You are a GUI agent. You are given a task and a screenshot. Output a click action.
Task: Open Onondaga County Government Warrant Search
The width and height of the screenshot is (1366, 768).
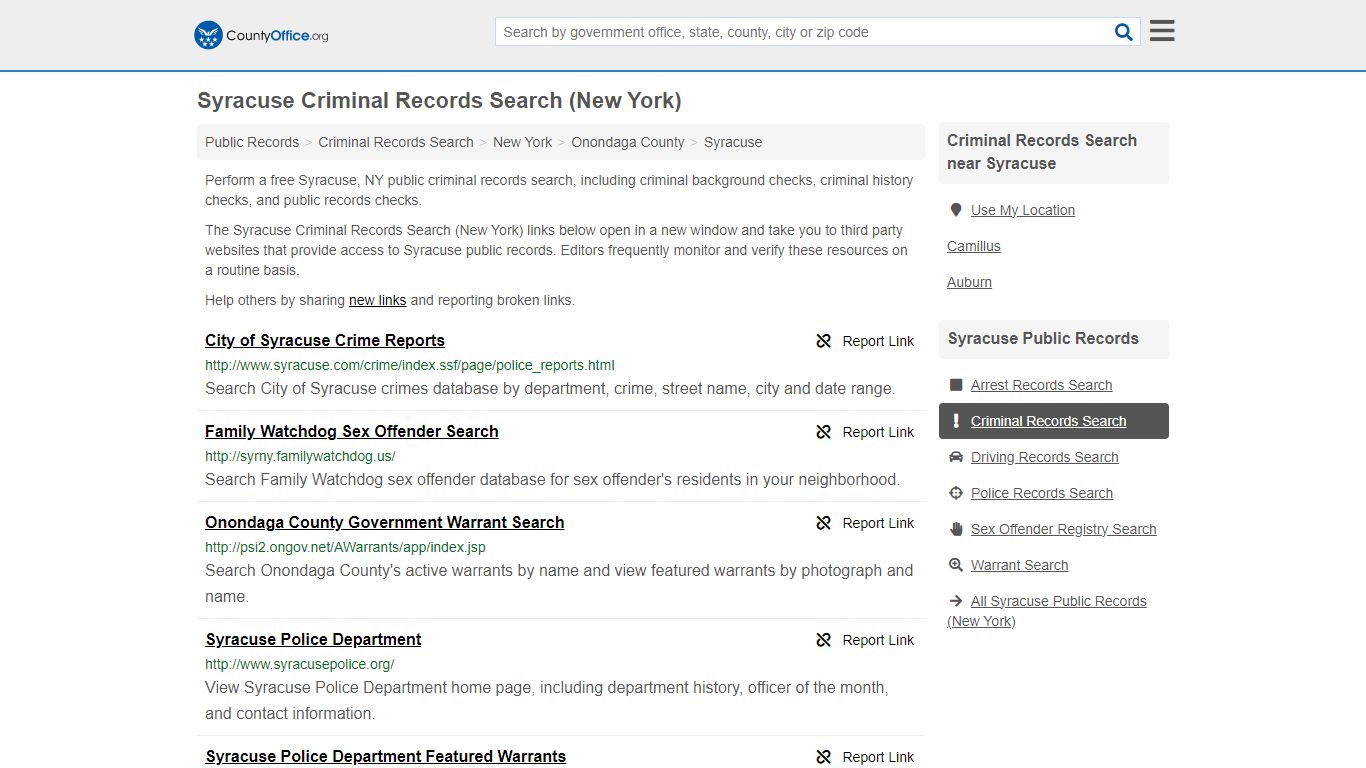point(385,522)
